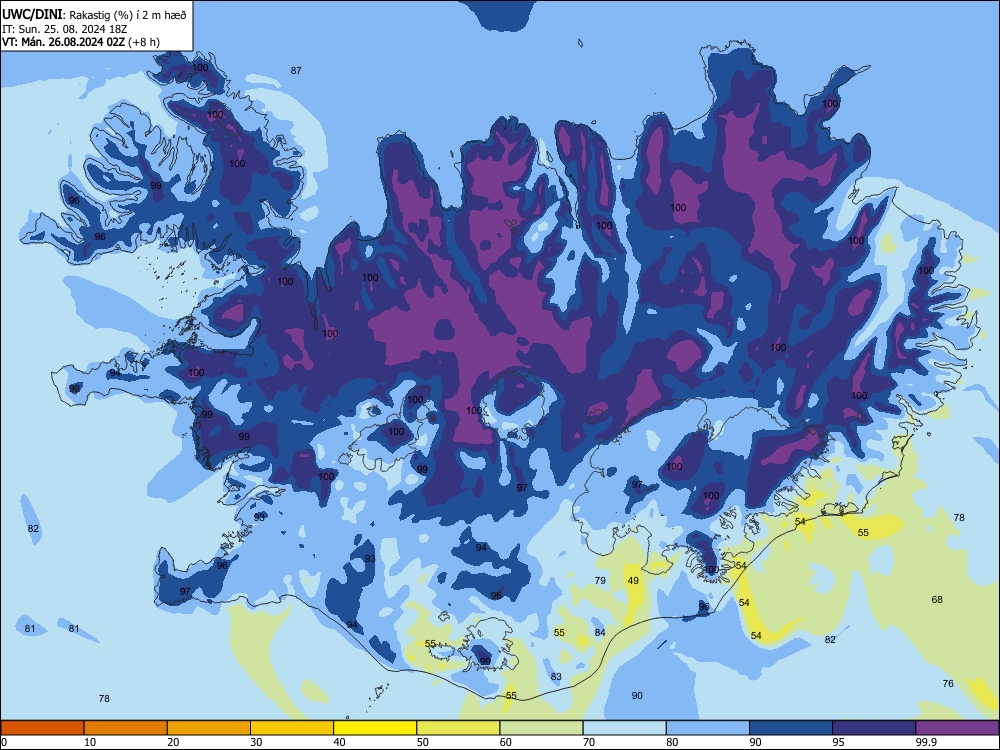Viewport: 1000px width, 750px height.
Task: Click the 84 humidity value on the map
Action: coord(600,633)
